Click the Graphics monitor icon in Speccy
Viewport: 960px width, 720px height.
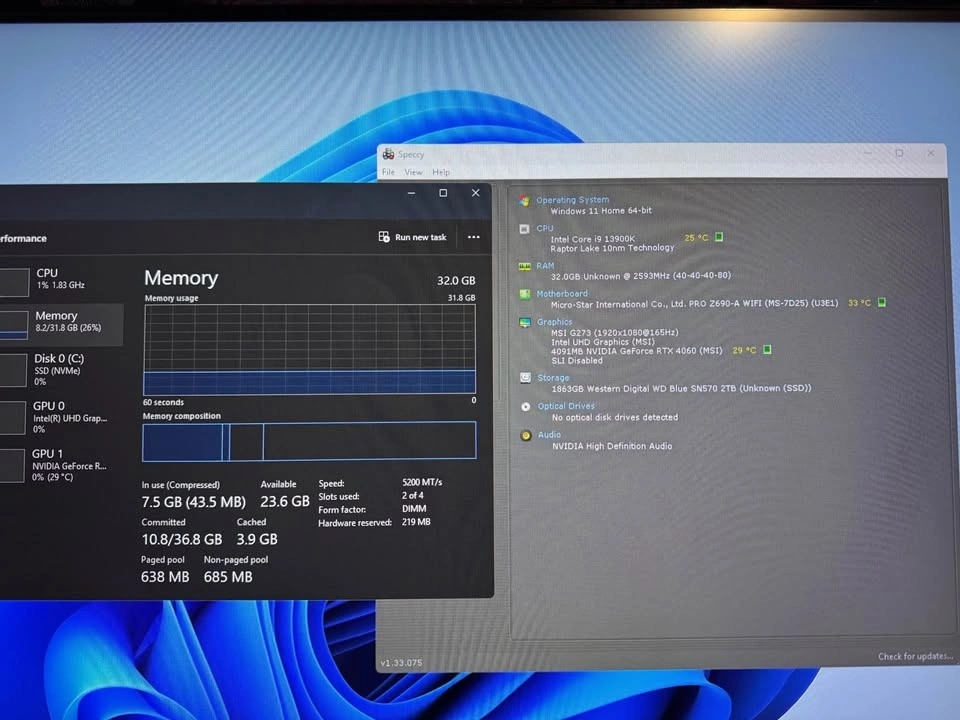point(525,323)
